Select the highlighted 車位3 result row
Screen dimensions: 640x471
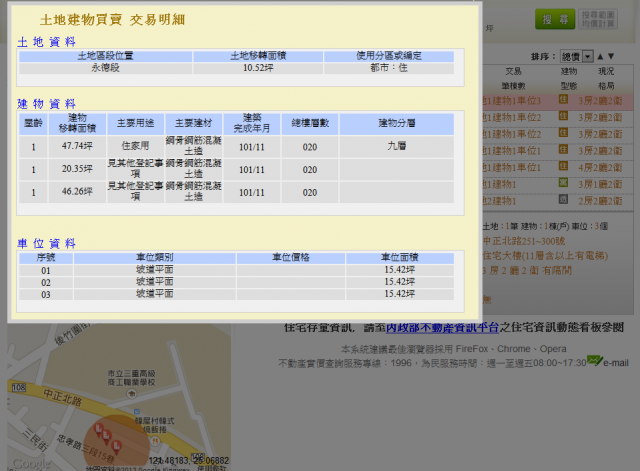point(558,101)
